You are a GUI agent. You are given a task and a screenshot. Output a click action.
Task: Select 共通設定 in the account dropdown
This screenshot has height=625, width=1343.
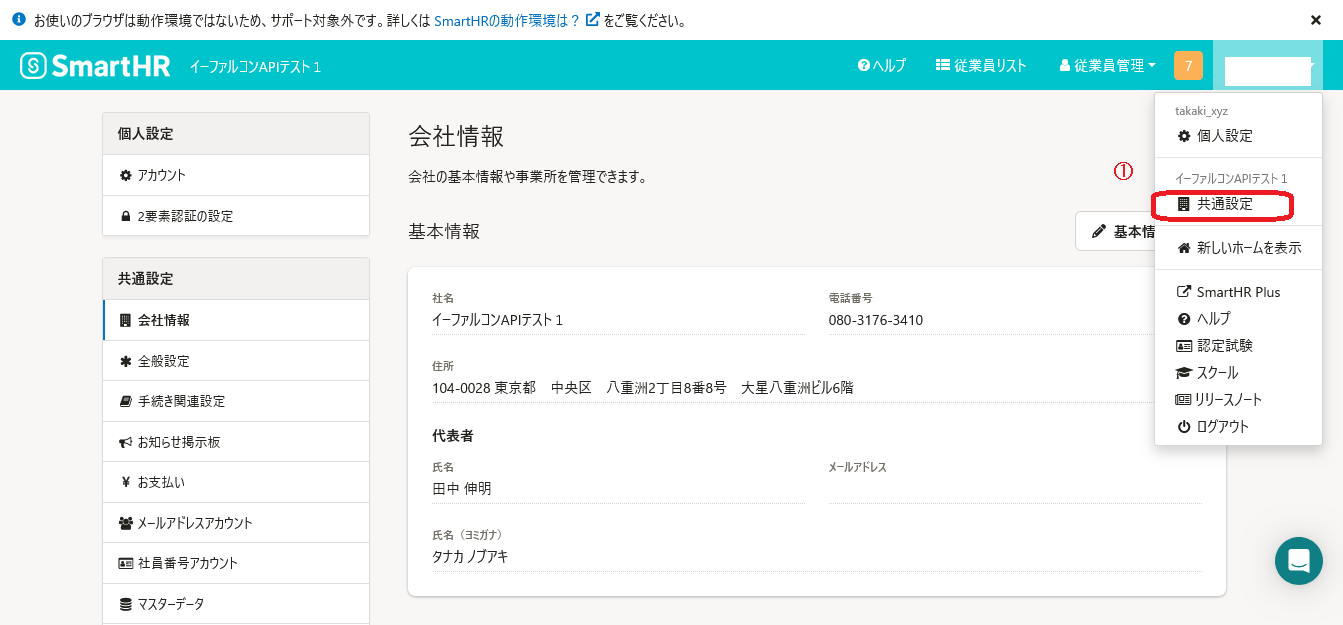(x=1238, y=204)
